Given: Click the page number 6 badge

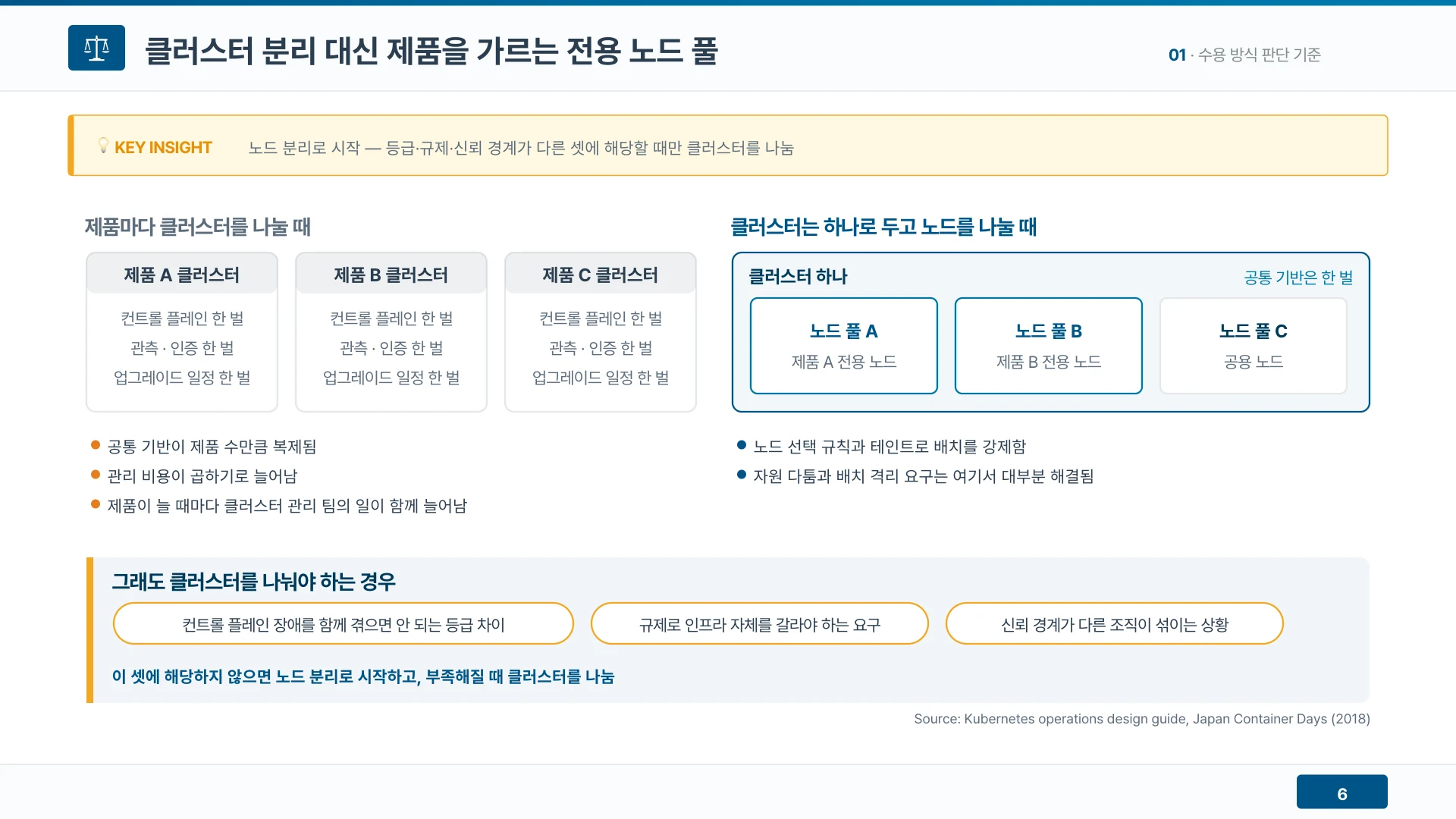Looking at the screenshot, I should click(1342, 792).
